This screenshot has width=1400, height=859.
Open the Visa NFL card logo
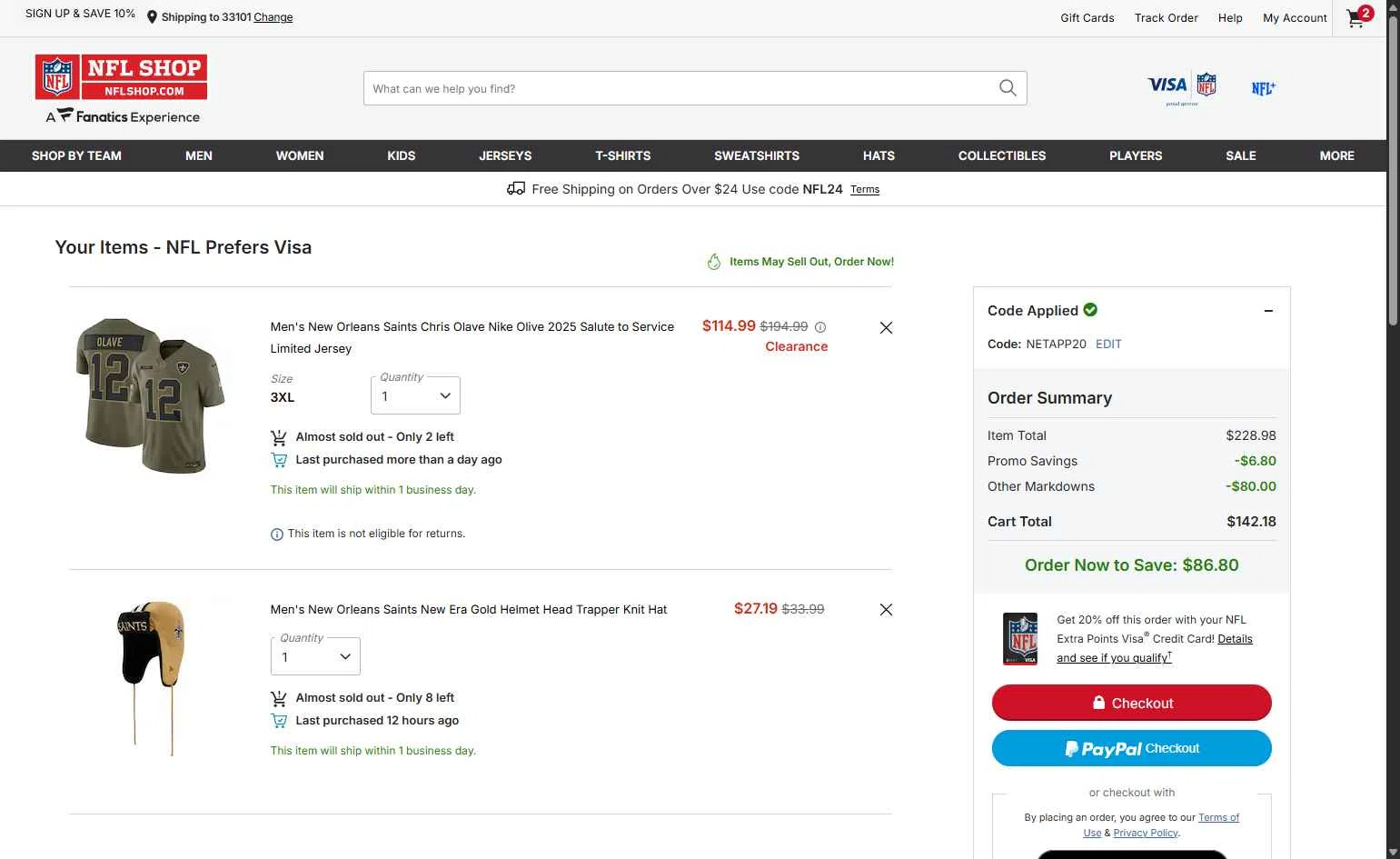pos(1182,88)
